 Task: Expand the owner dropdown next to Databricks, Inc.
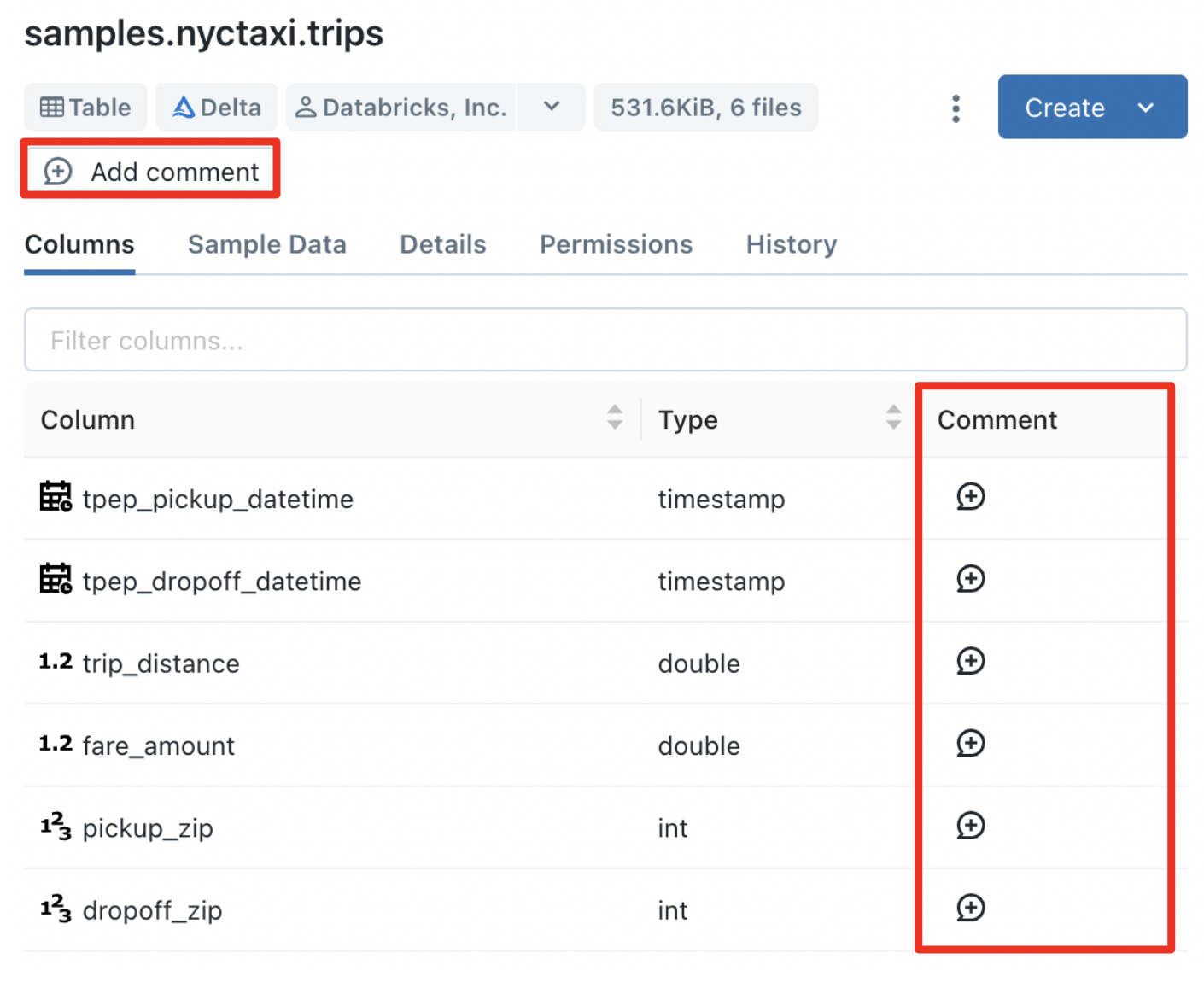(551, 107)
